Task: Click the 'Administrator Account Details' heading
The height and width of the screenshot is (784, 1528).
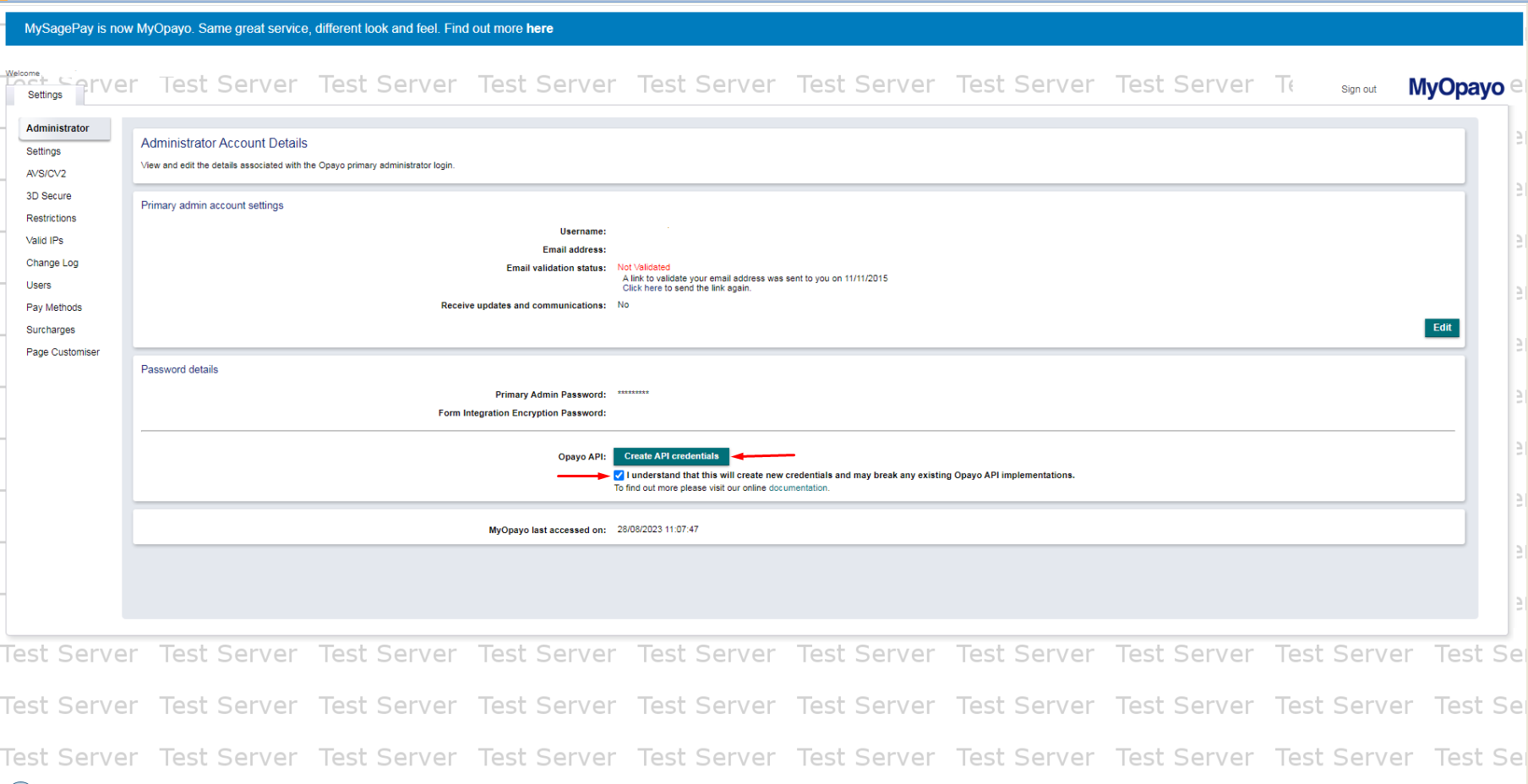Action: [x=224, y=144]
